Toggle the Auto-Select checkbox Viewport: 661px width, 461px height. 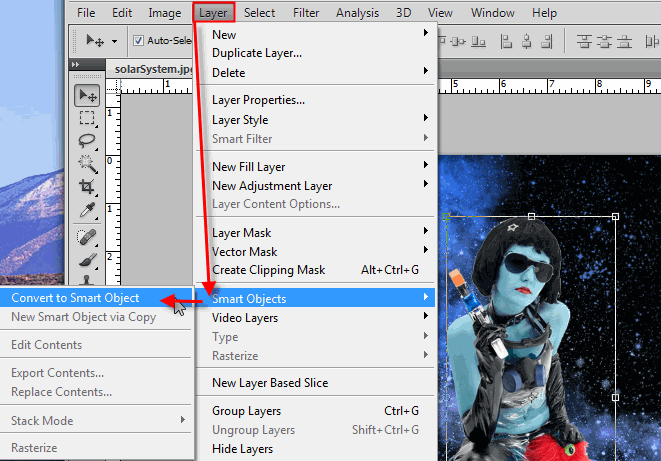pos(138,41)
